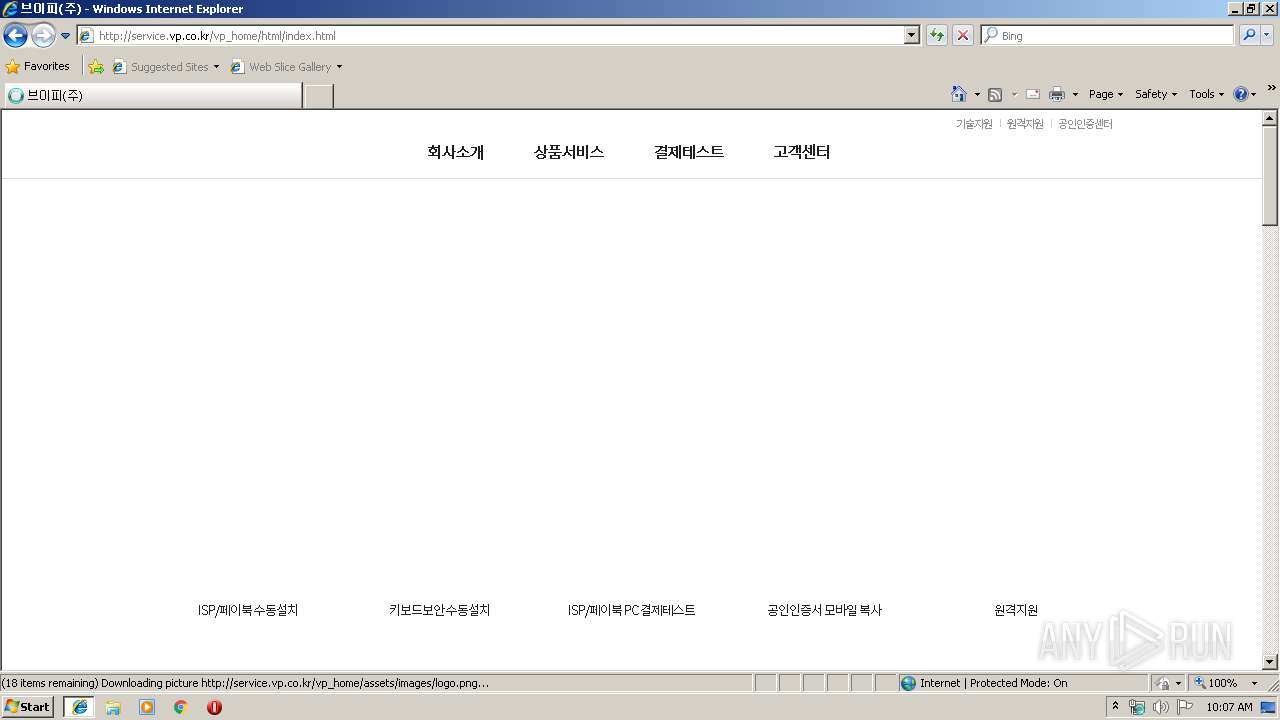Viewport: 1280px width, 720px height.
Task: Expand printer options dropdown arrow
Action: tap(1075, 94)
